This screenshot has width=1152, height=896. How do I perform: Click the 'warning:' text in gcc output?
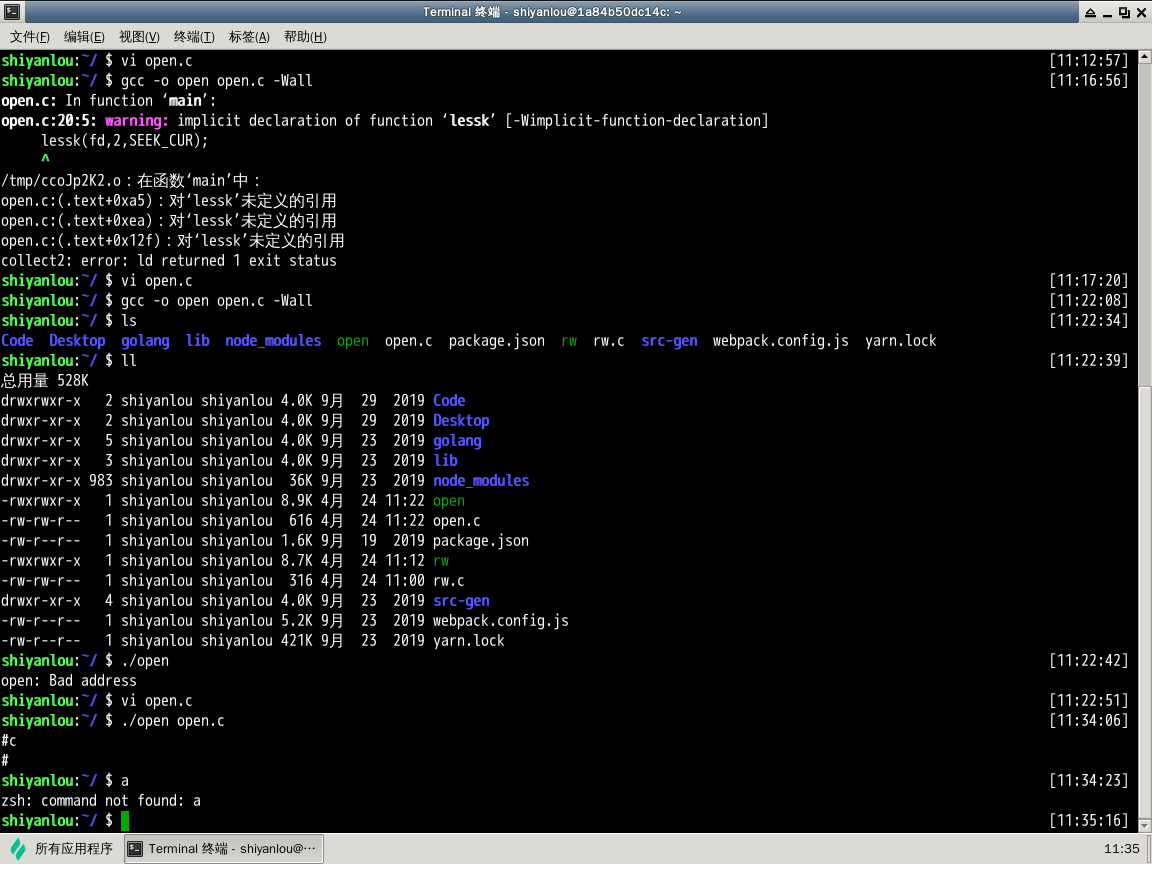137,120
